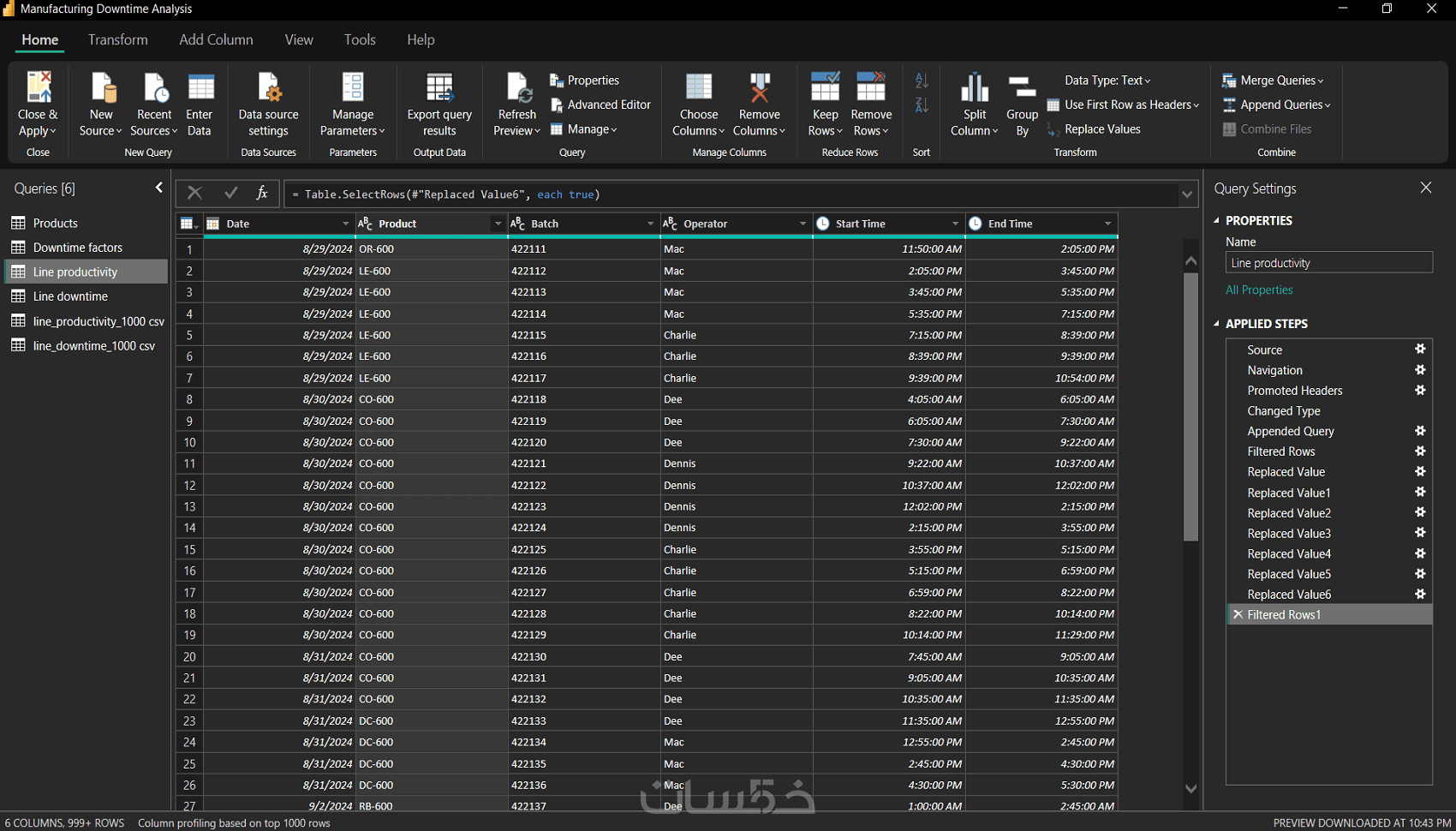Open Recent Sources icon

(155, 87)
